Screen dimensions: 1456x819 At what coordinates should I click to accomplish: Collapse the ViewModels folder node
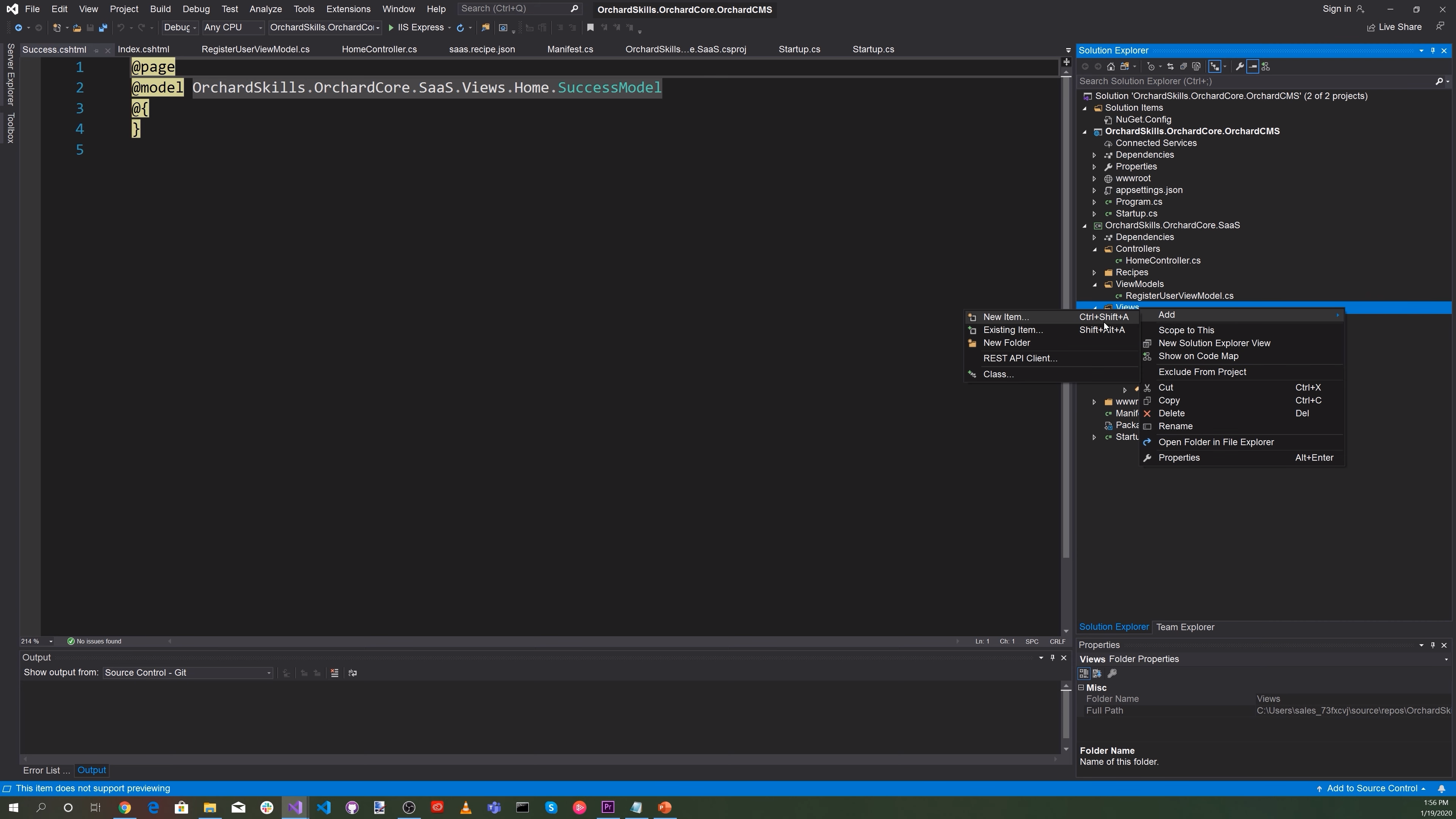pos(1095,285)
